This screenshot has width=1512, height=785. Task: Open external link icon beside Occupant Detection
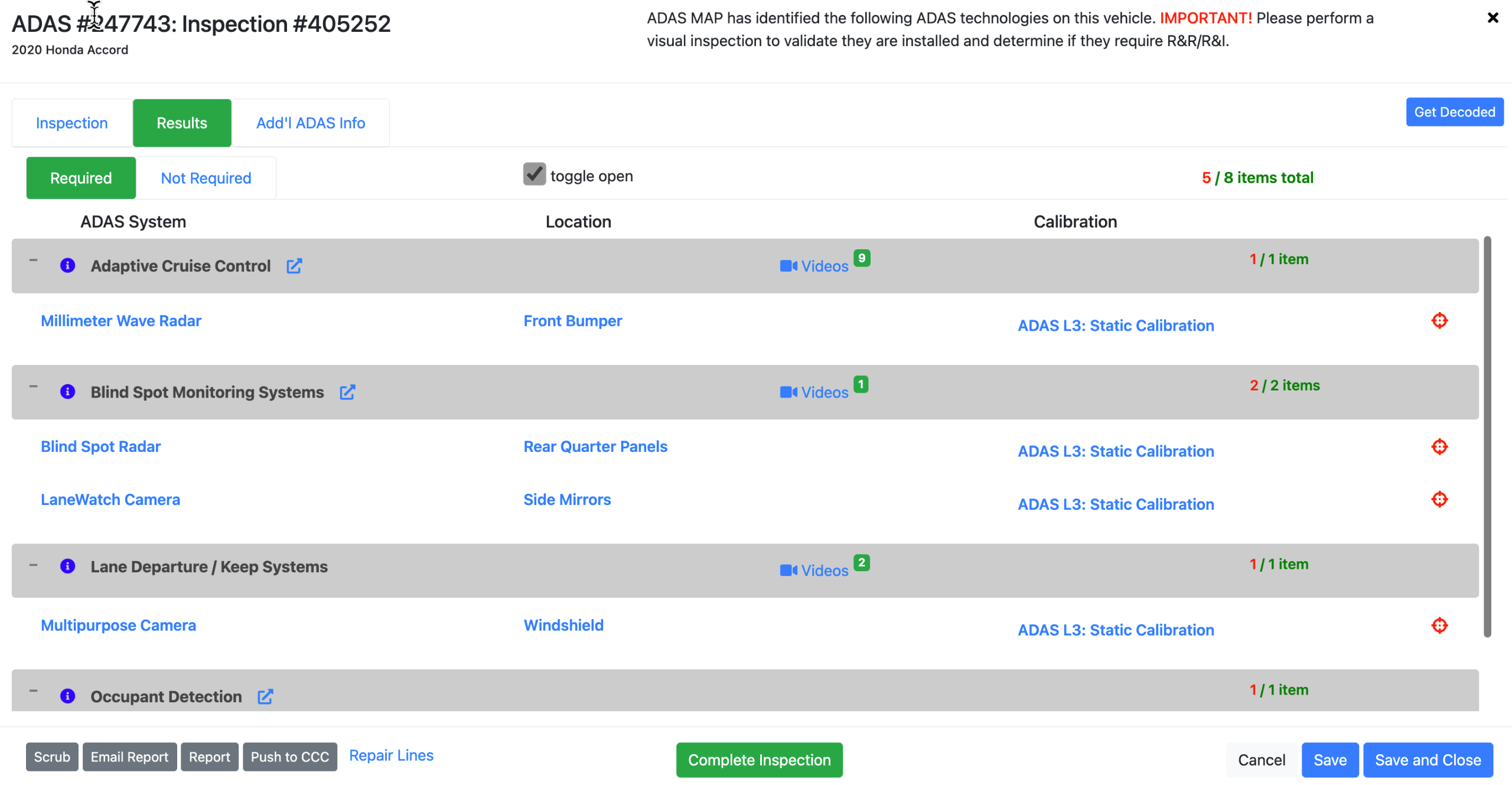coord(265,696)
